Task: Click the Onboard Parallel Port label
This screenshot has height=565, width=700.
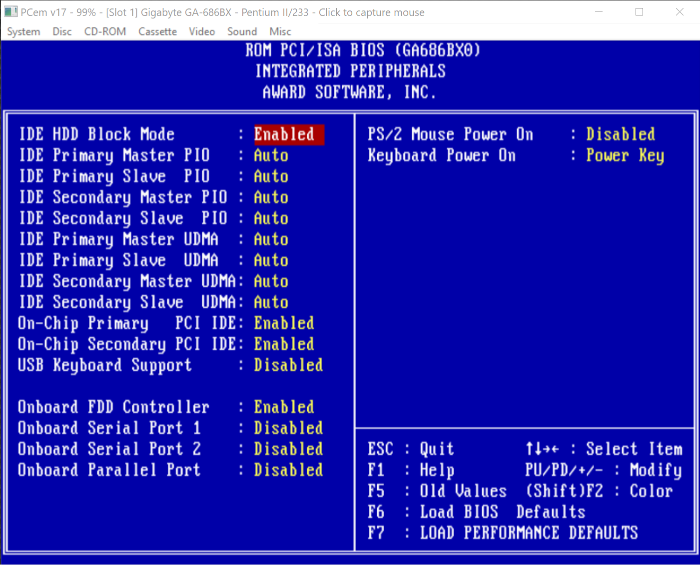Action: click(x=109, y=470)
